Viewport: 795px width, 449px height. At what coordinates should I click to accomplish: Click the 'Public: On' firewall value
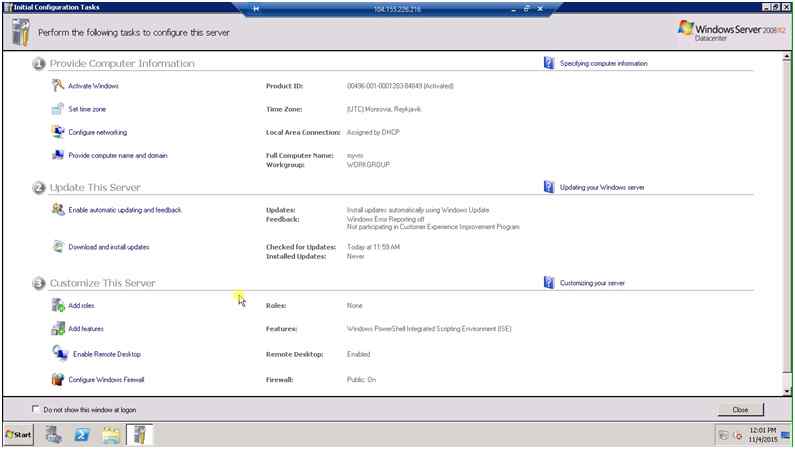[x=362, y=380]
